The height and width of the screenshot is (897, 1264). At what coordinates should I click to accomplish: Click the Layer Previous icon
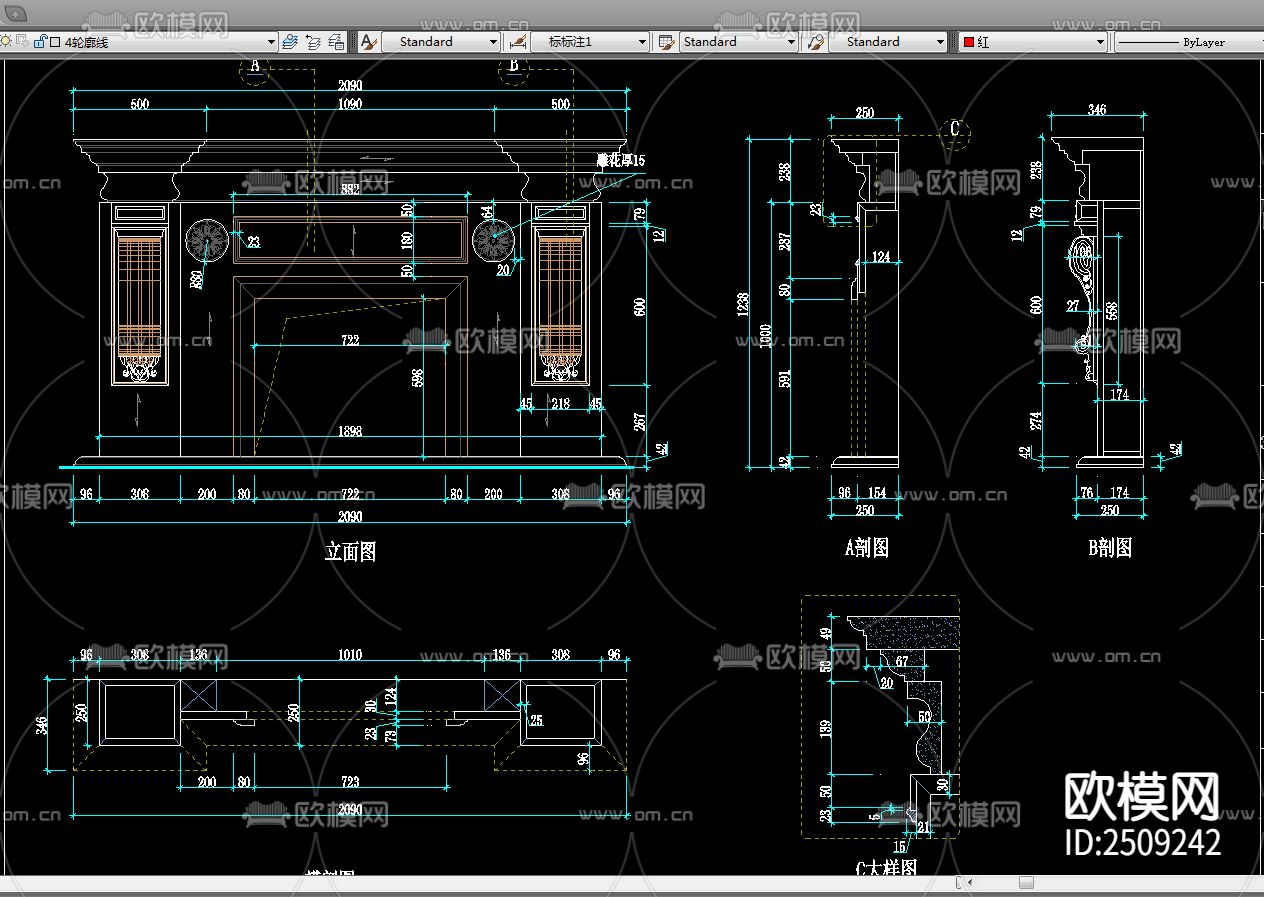(313, 42)
